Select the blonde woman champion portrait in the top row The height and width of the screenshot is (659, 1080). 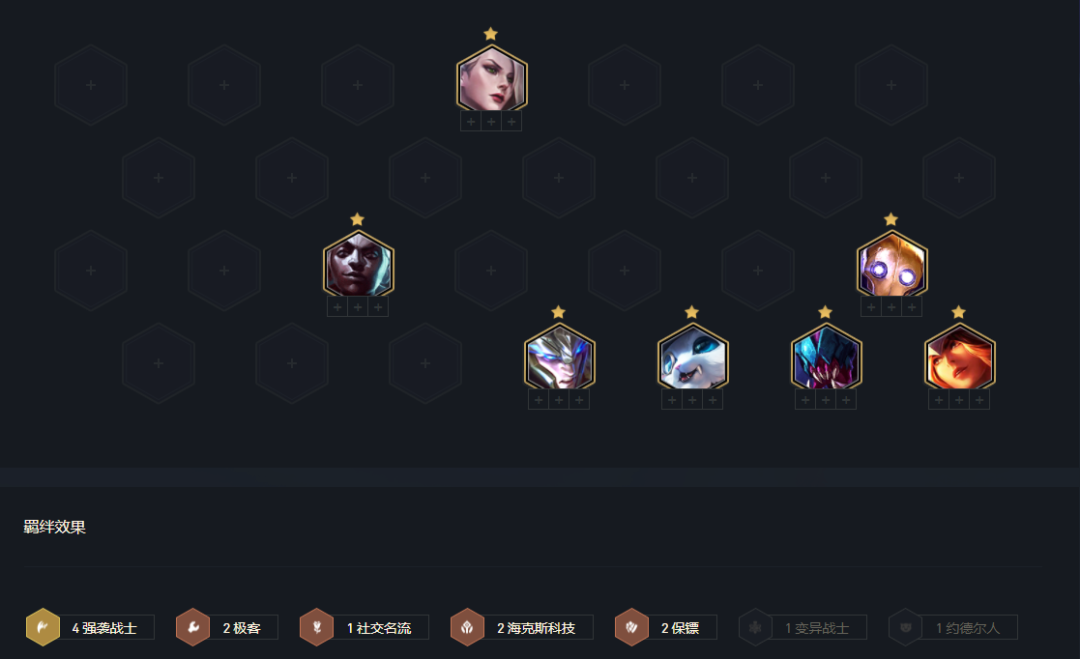pos(492,79)
